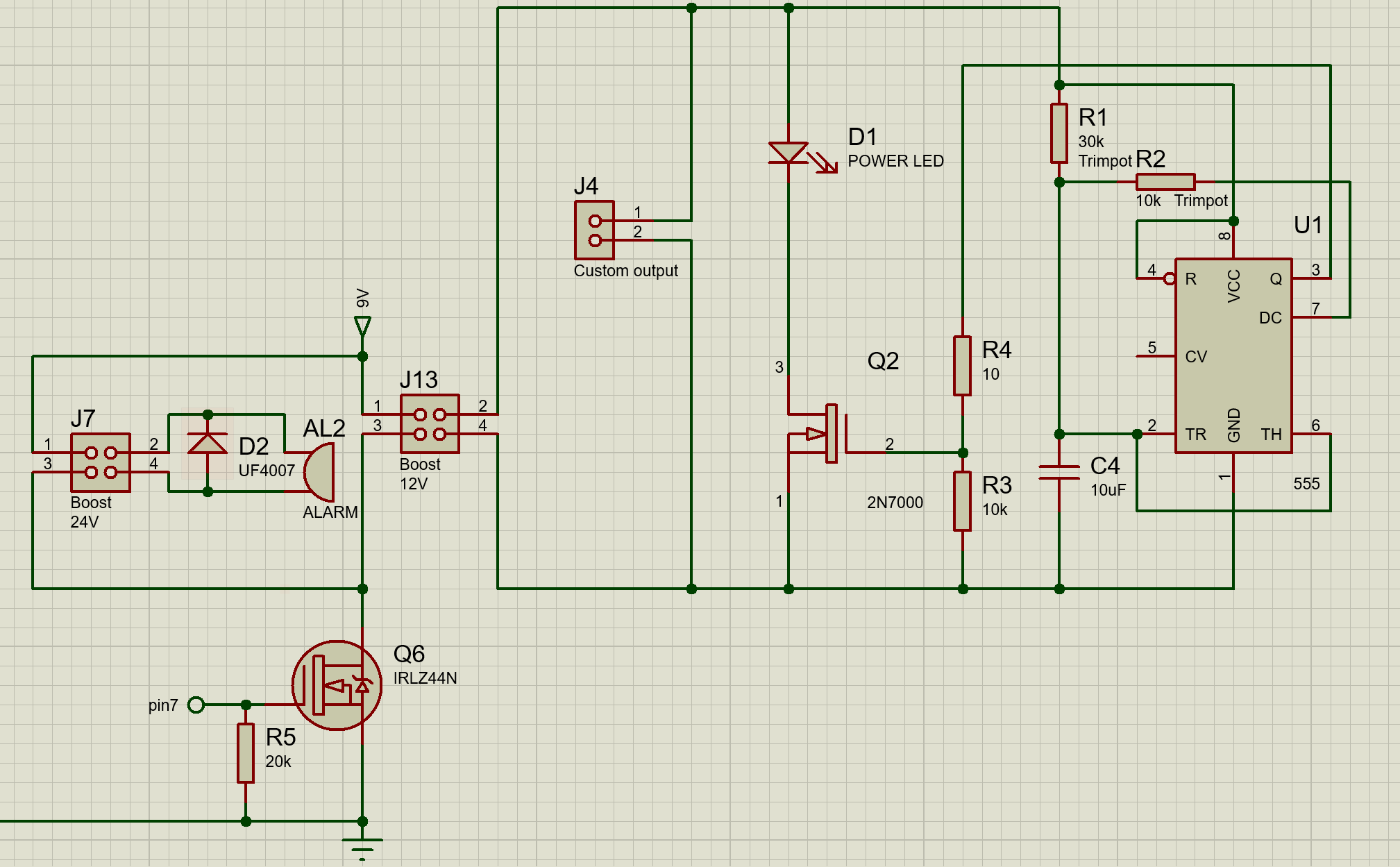Viewport: 1400px width, 867px height.
Task: Click the 'J7' reference designator
Action: (x=83, y=419)
